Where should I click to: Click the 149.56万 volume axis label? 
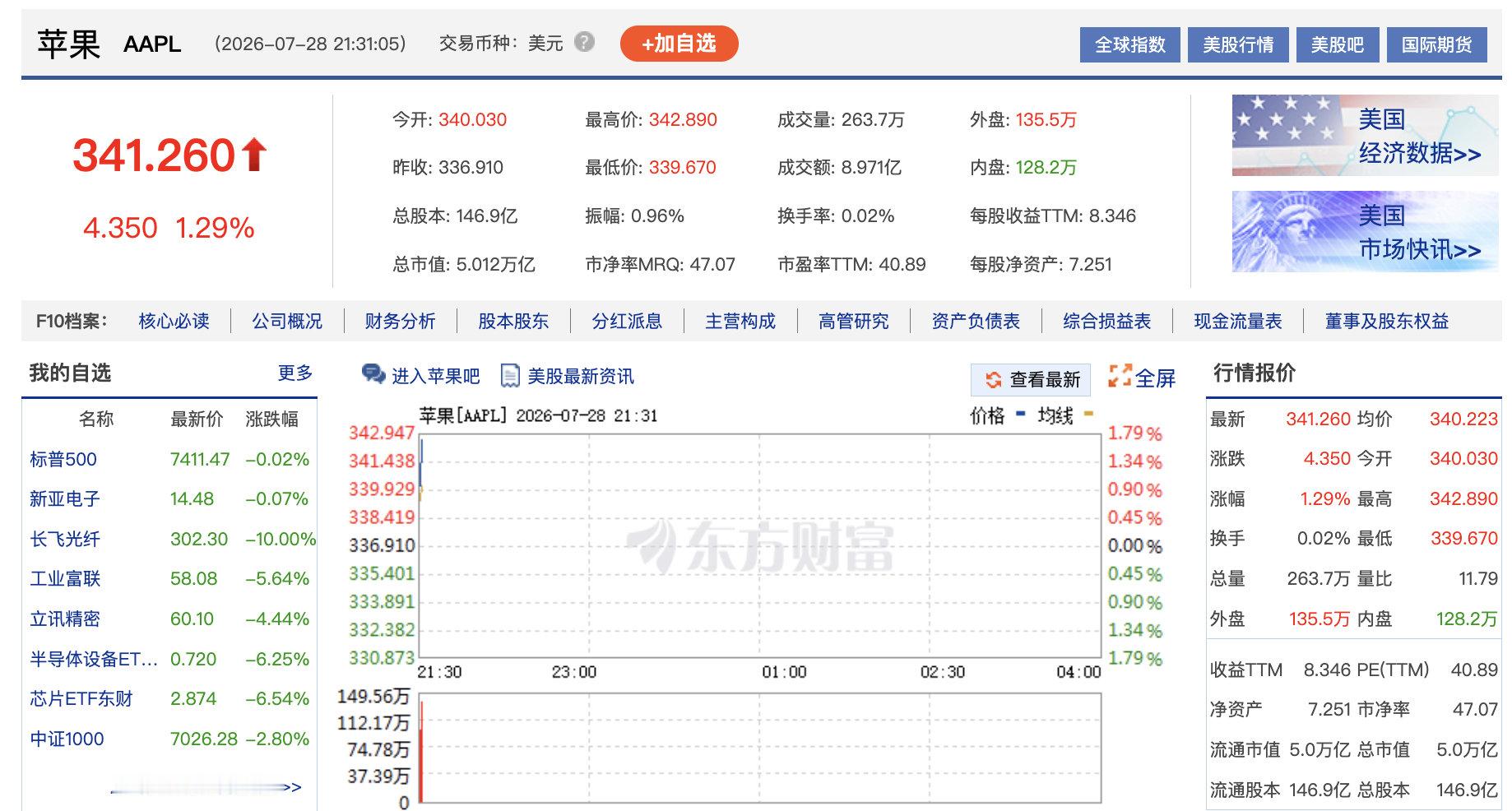click(373, 696)
